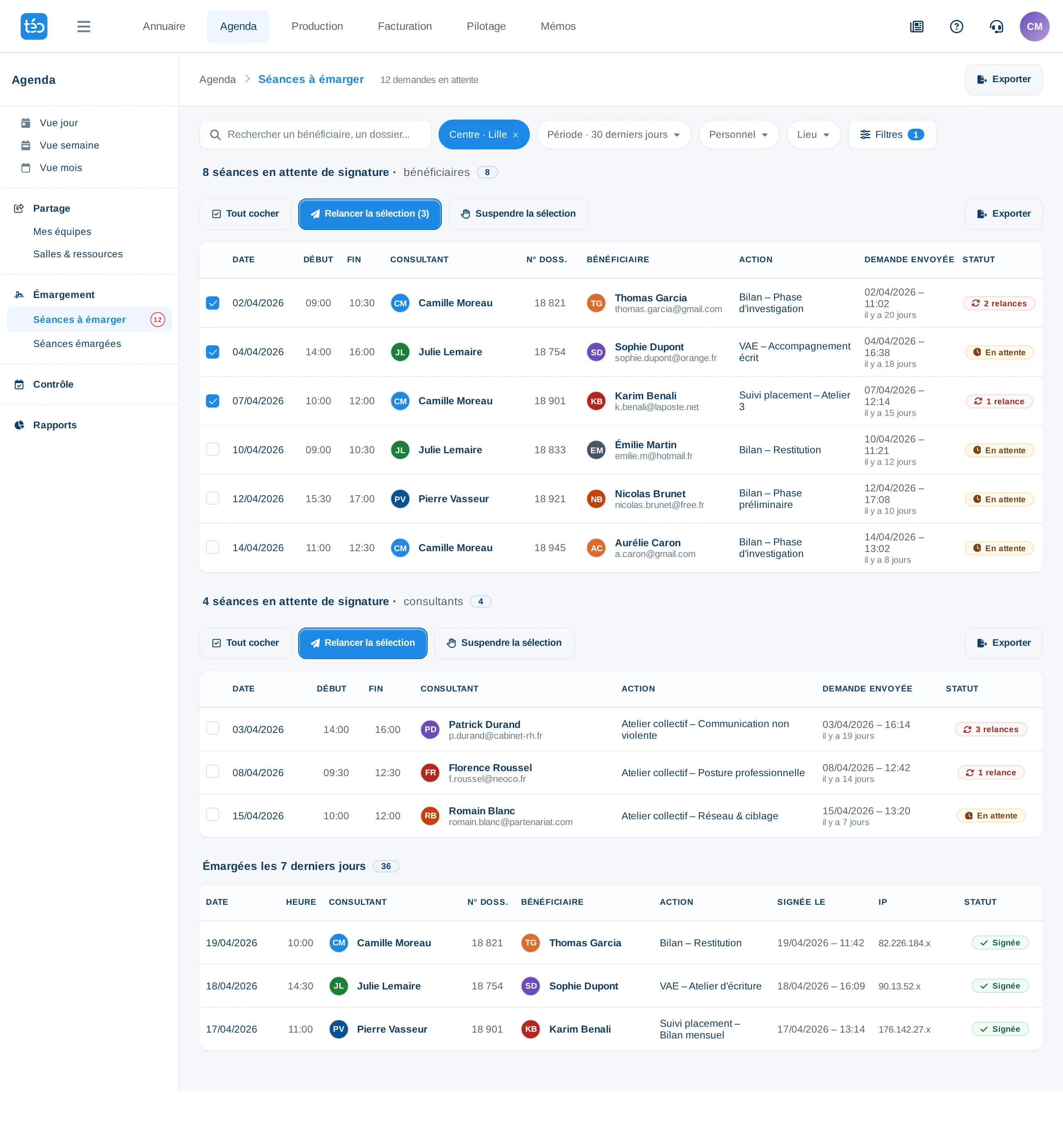Click Tout cocher in bénéficiaires section
Image resolution: width=1063 pixels, height=1148 pixels.
coord(245,214)
